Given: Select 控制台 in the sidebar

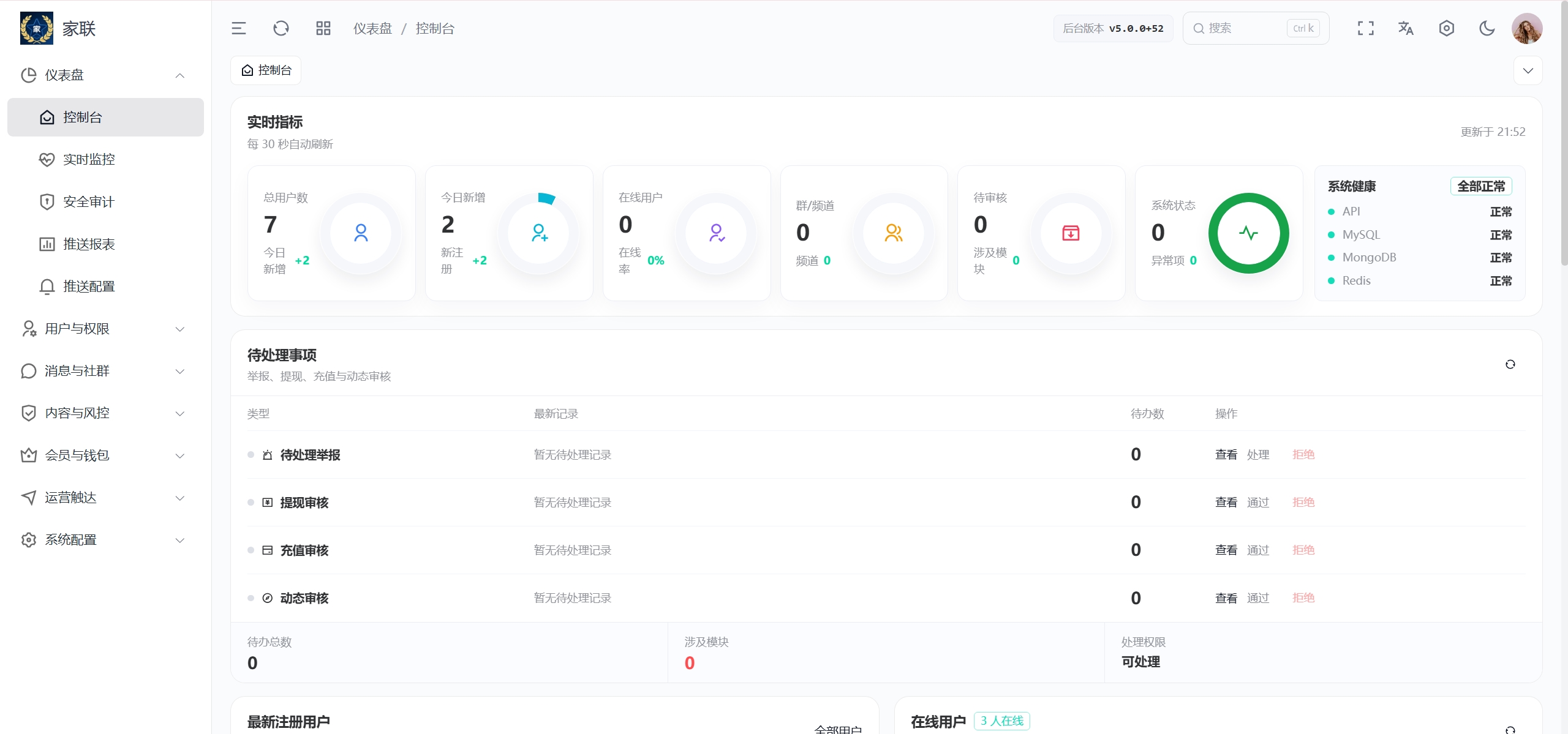Looking at the screenshot, I should click(105, 118).
